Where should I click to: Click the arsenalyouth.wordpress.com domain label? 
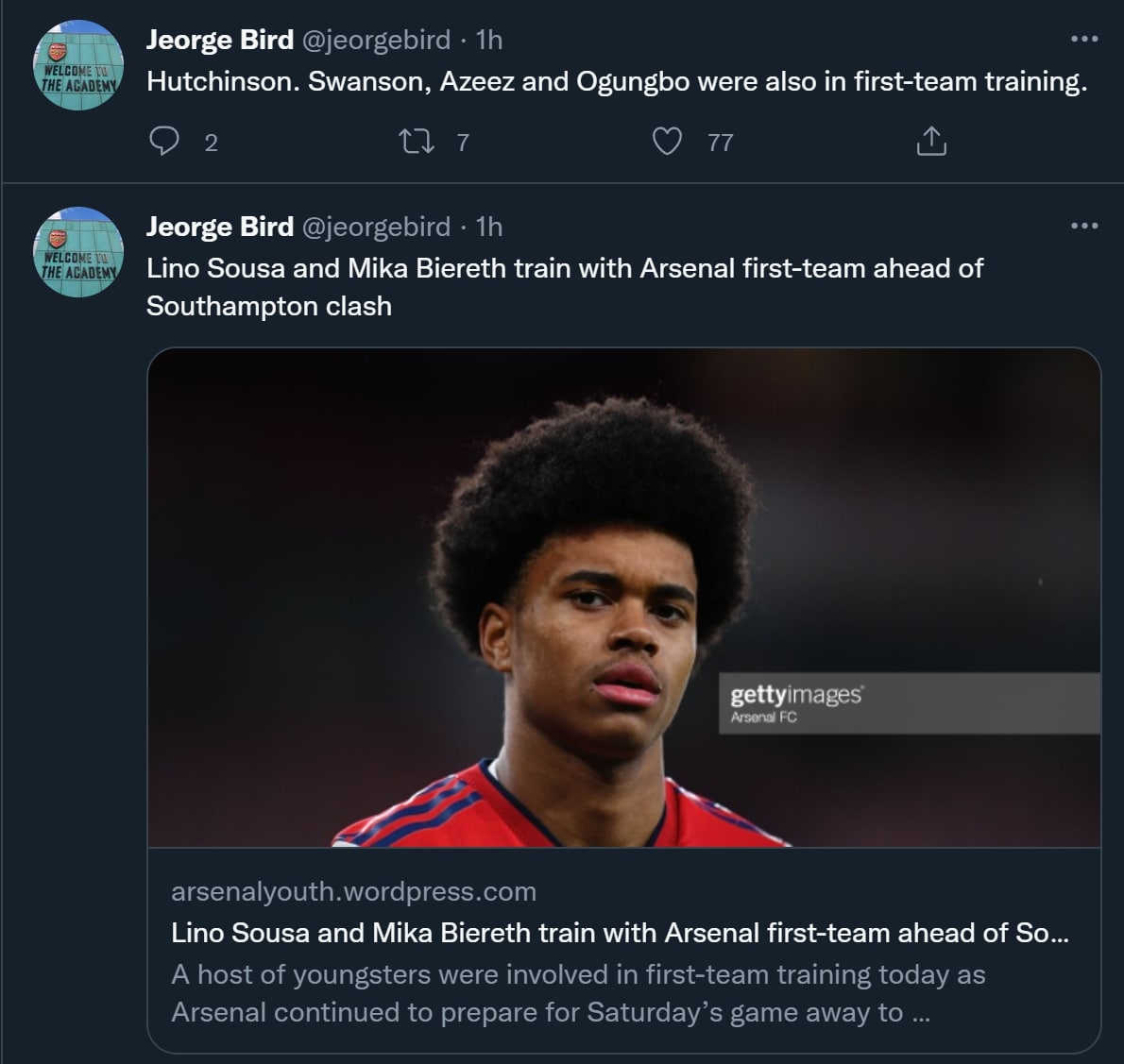pyautogui.click(x=353, y=891)
